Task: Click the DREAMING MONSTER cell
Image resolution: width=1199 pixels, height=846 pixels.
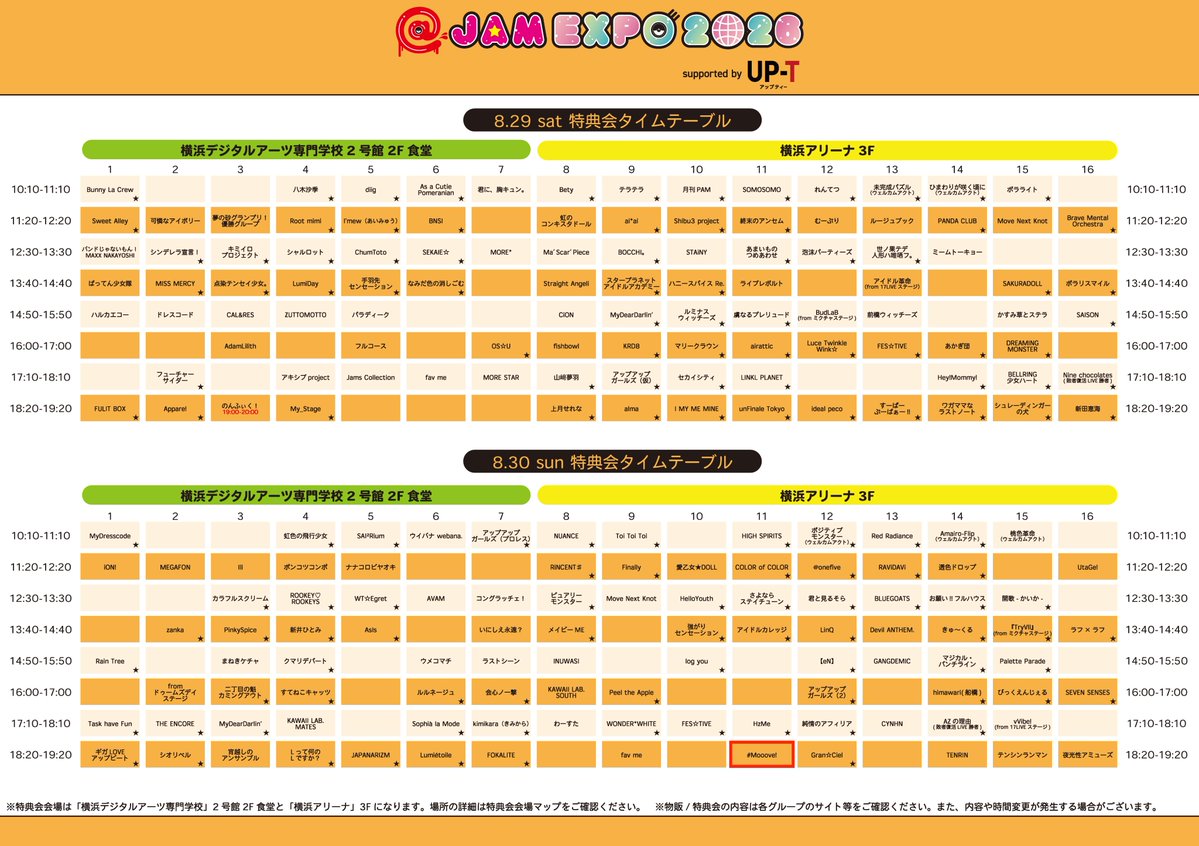Action: click(1022, 346)
